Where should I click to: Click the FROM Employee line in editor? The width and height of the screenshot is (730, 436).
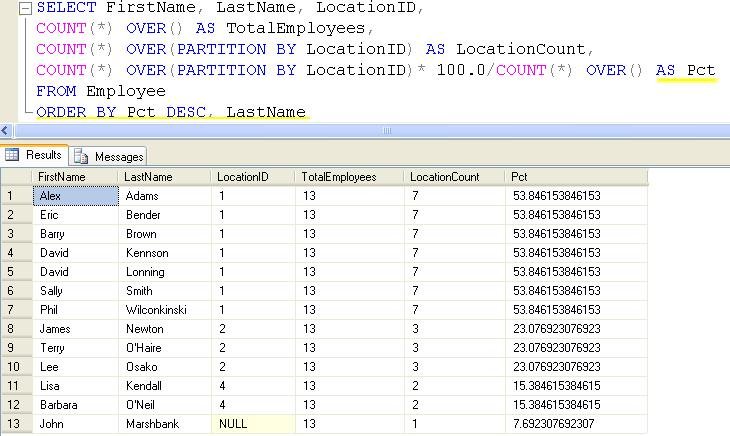[101, 91]
